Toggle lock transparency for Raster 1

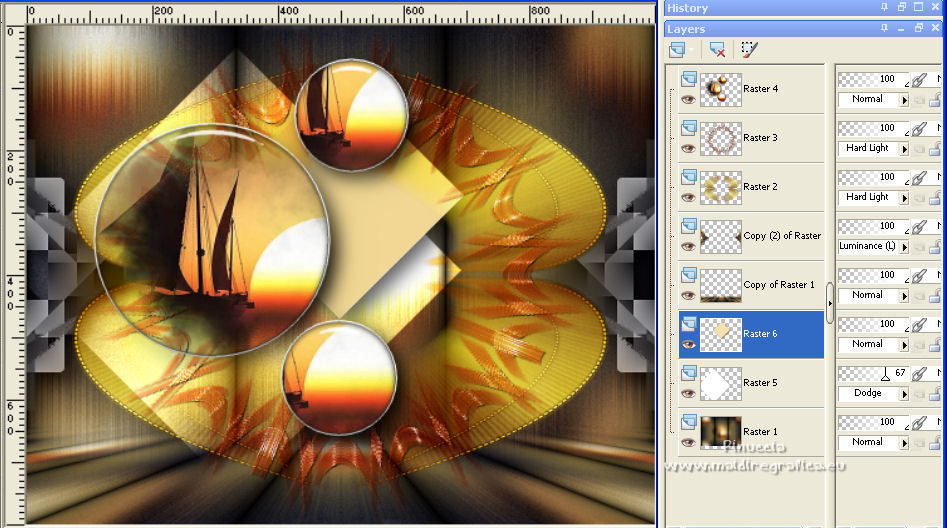[935, 443]
